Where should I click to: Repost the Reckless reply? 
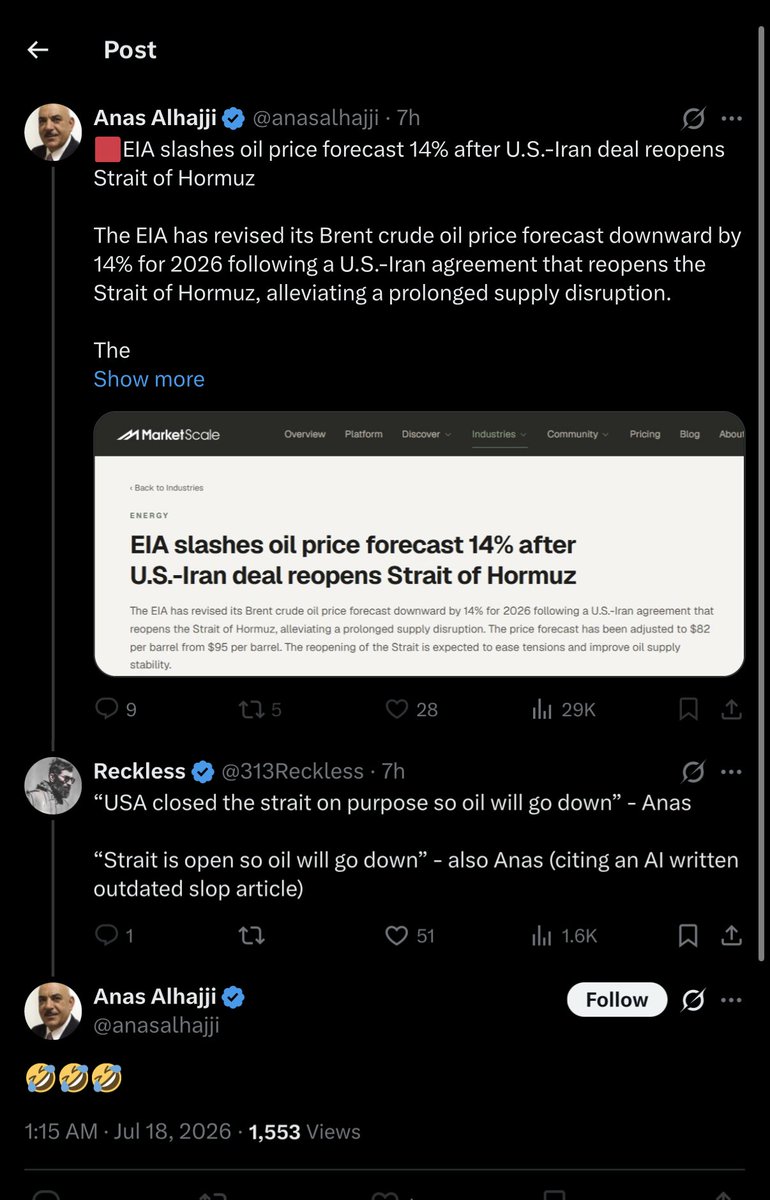(x=251, y=935)
